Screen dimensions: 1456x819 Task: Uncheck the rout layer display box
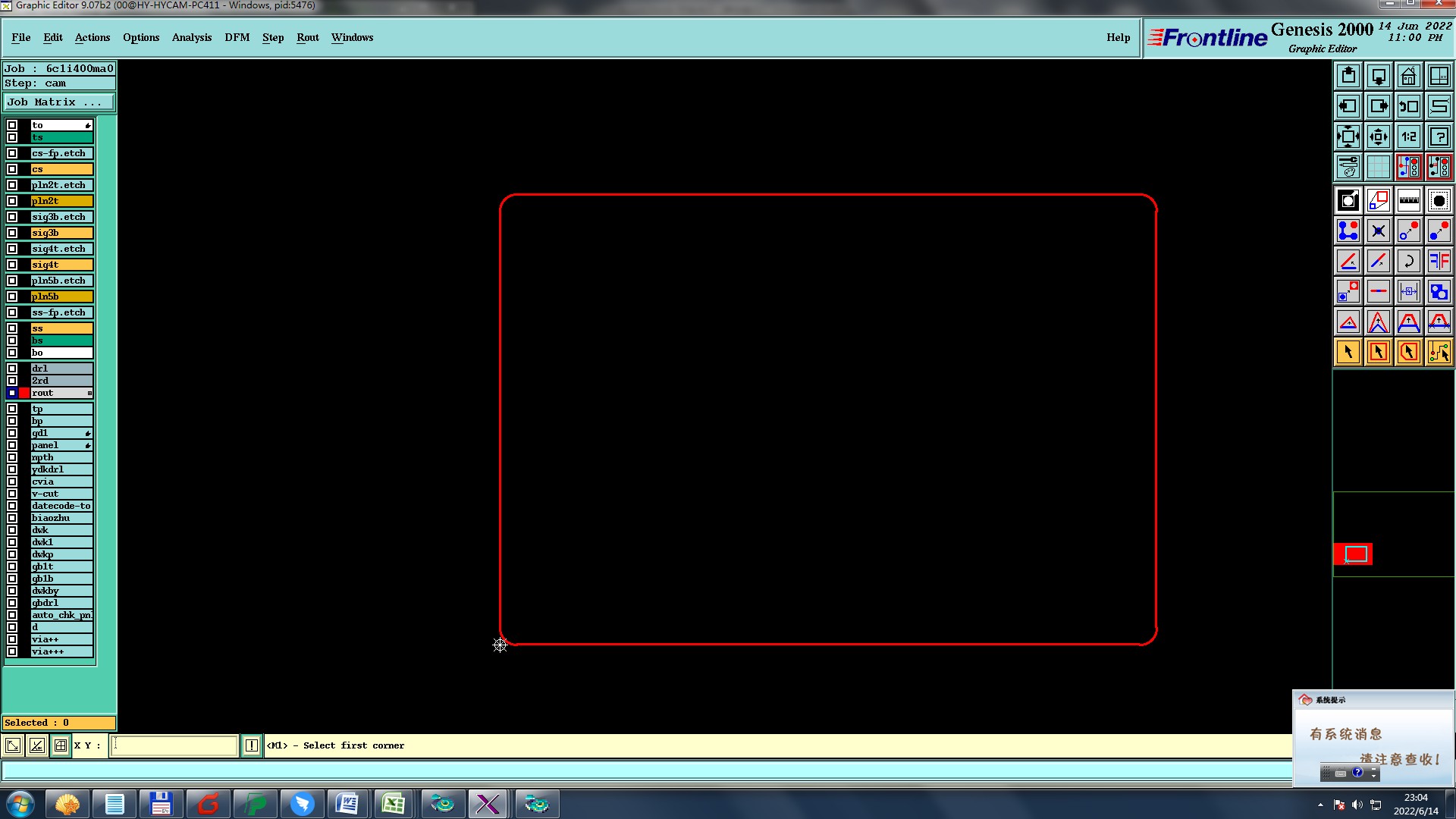click(12, 393)
